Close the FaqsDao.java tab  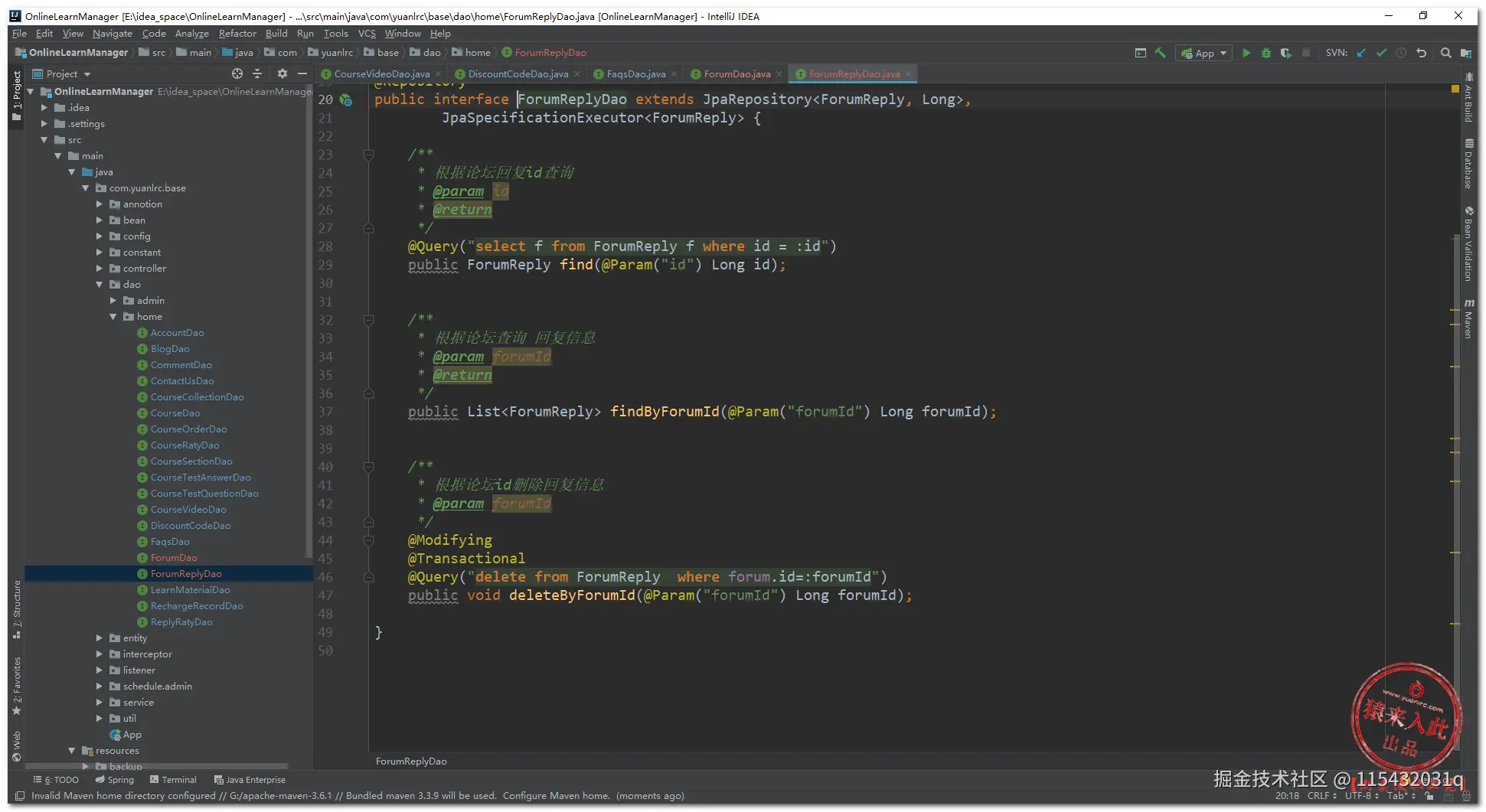click(674, 74)
